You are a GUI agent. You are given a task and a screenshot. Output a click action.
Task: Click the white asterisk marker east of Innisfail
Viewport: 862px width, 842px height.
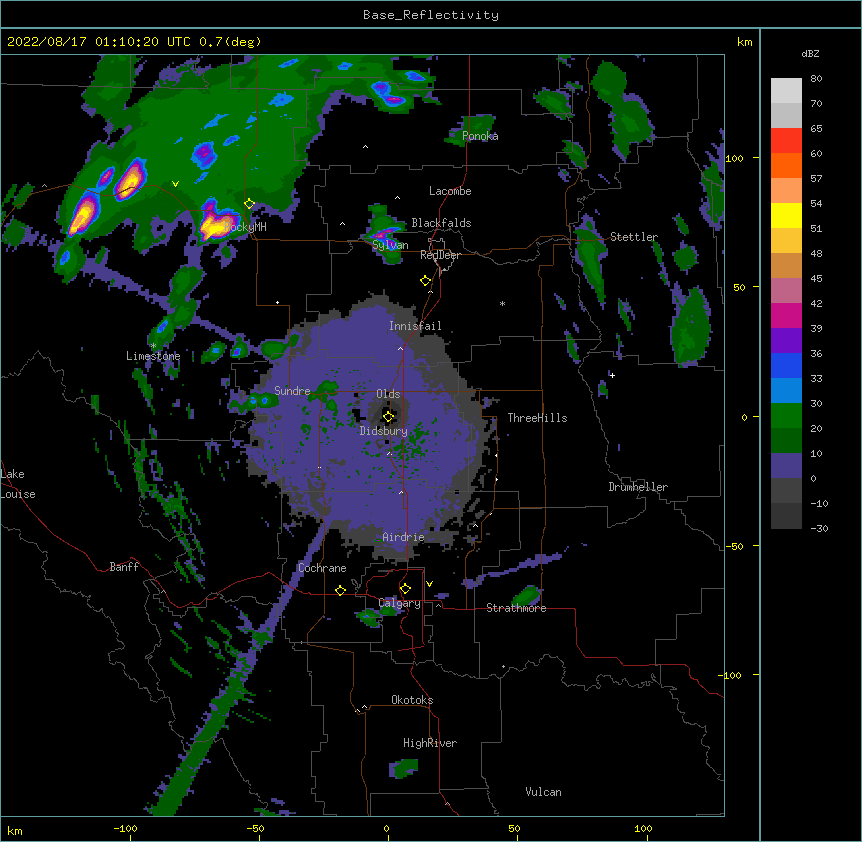tap(502, 304)
